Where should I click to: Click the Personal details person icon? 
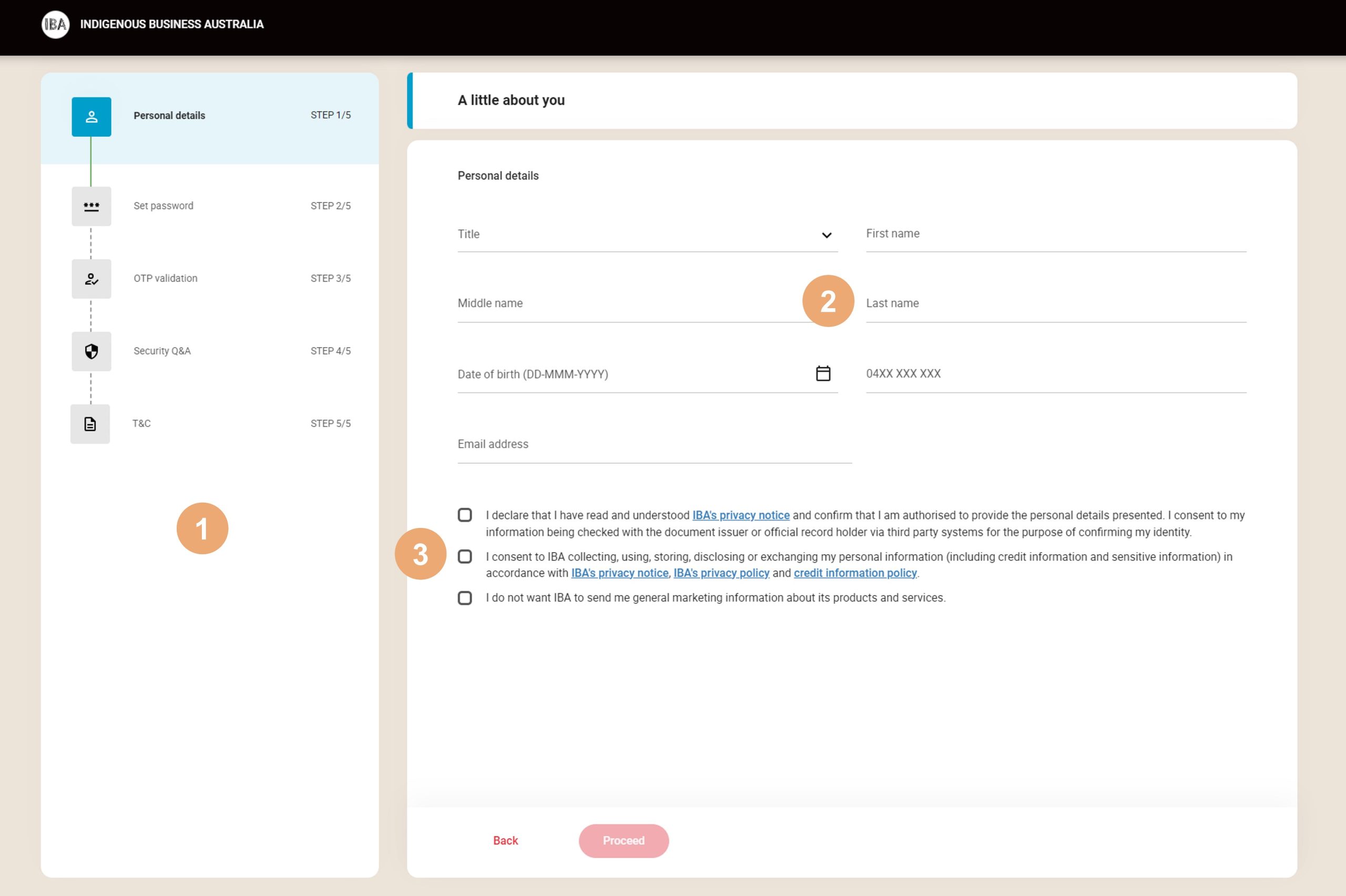click(91, 117)
